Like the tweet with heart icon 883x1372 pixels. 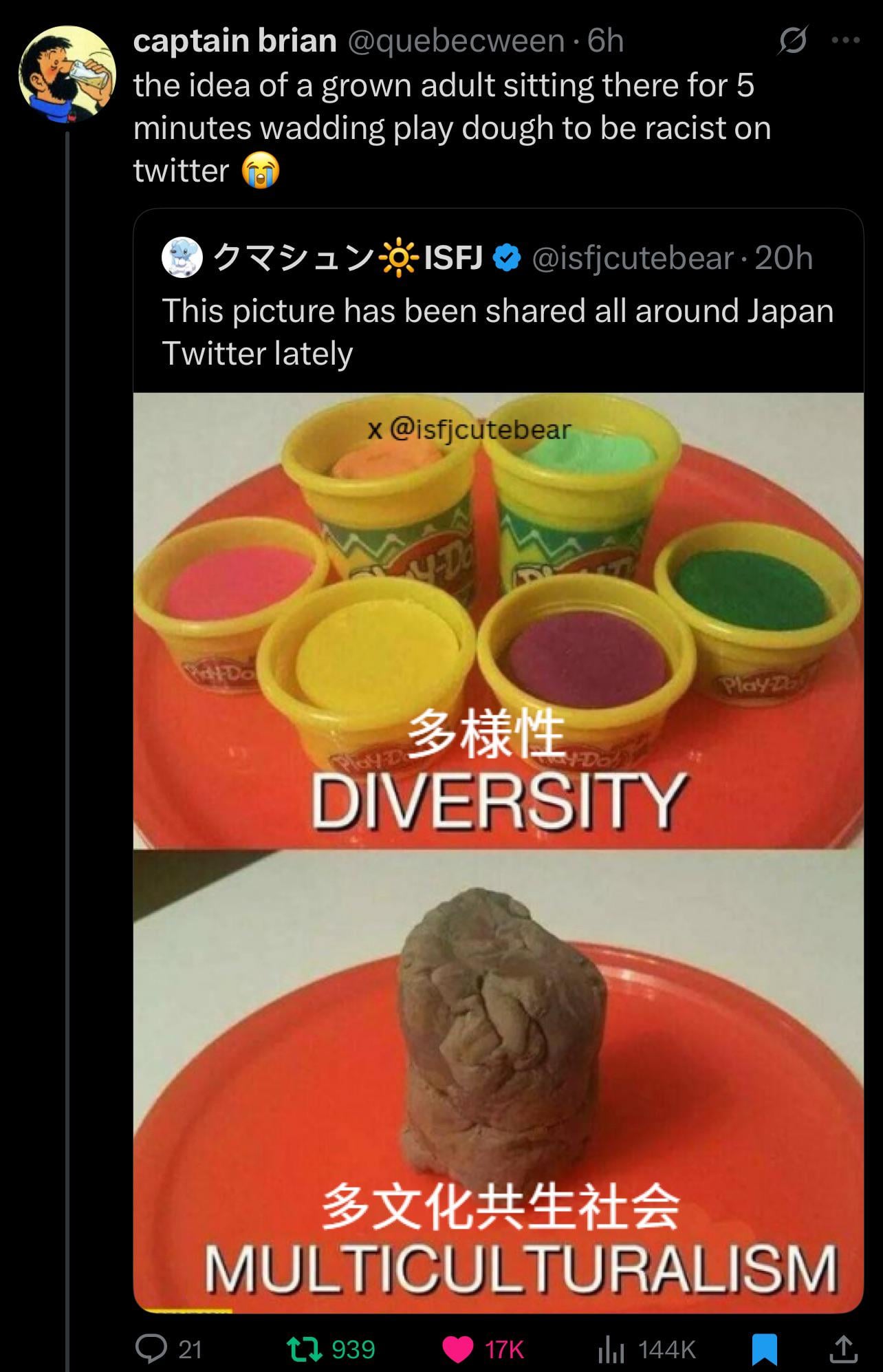[x=457, y=1349]
